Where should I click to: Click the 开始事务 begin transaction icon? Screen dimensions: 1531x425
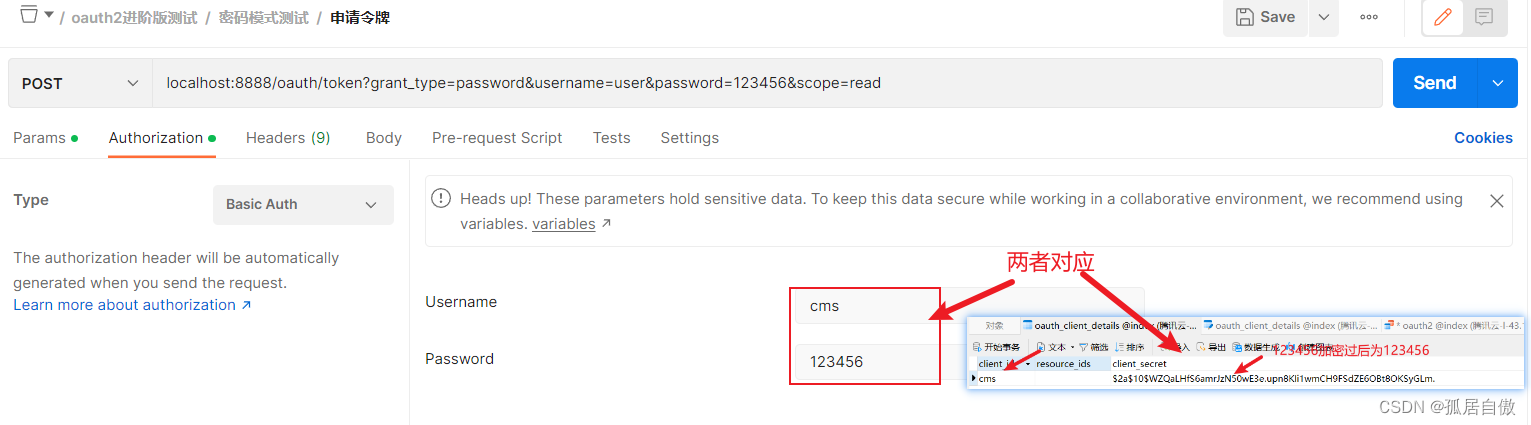coord(976,347)
